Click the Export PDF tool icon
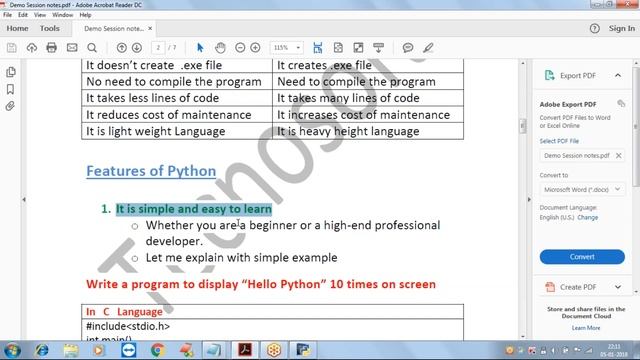This screenshot has width=640, height=360. (549, 76)
